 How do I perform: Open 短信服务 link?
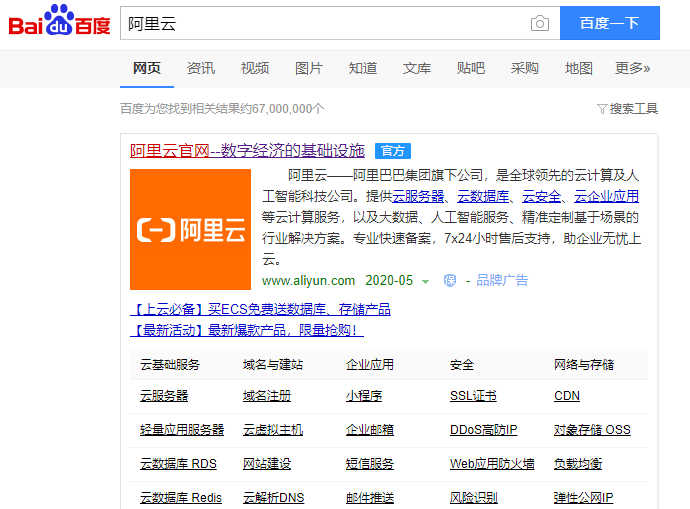(370, 464)
